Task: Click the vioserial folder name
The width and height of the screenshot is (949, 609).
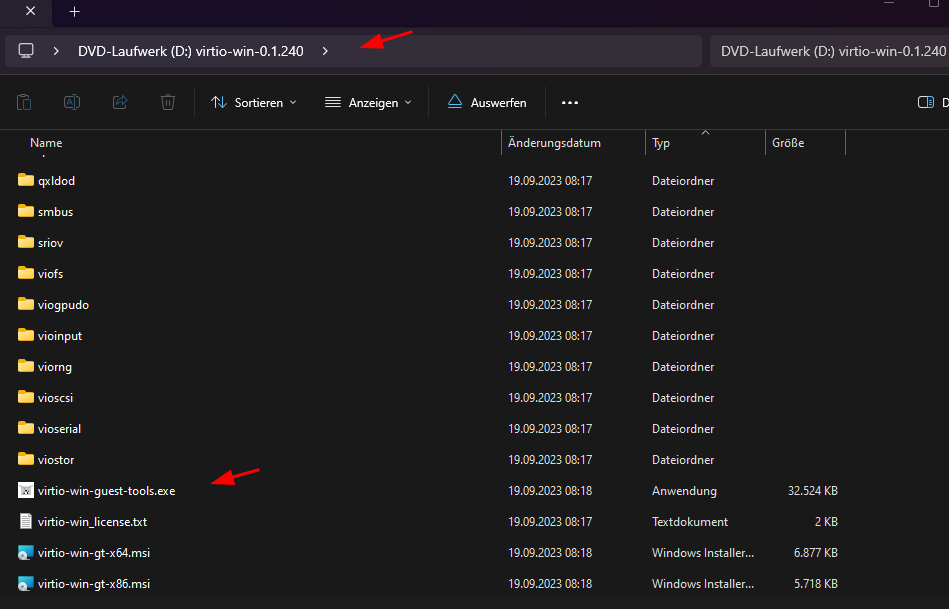Action: coord(59,429)
